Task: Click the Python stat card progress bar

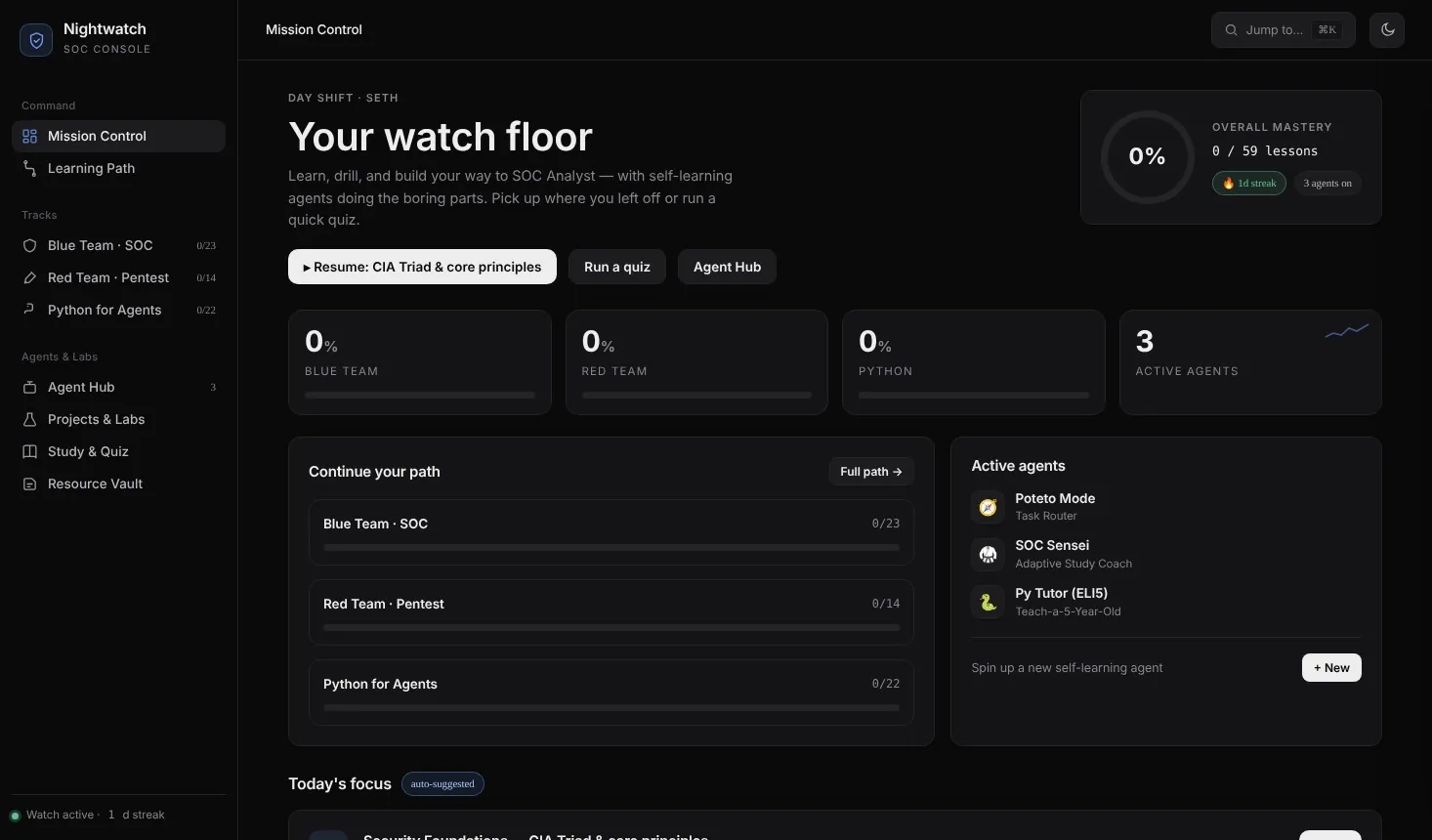Action: pyautogui.click(x=974, y=396)
